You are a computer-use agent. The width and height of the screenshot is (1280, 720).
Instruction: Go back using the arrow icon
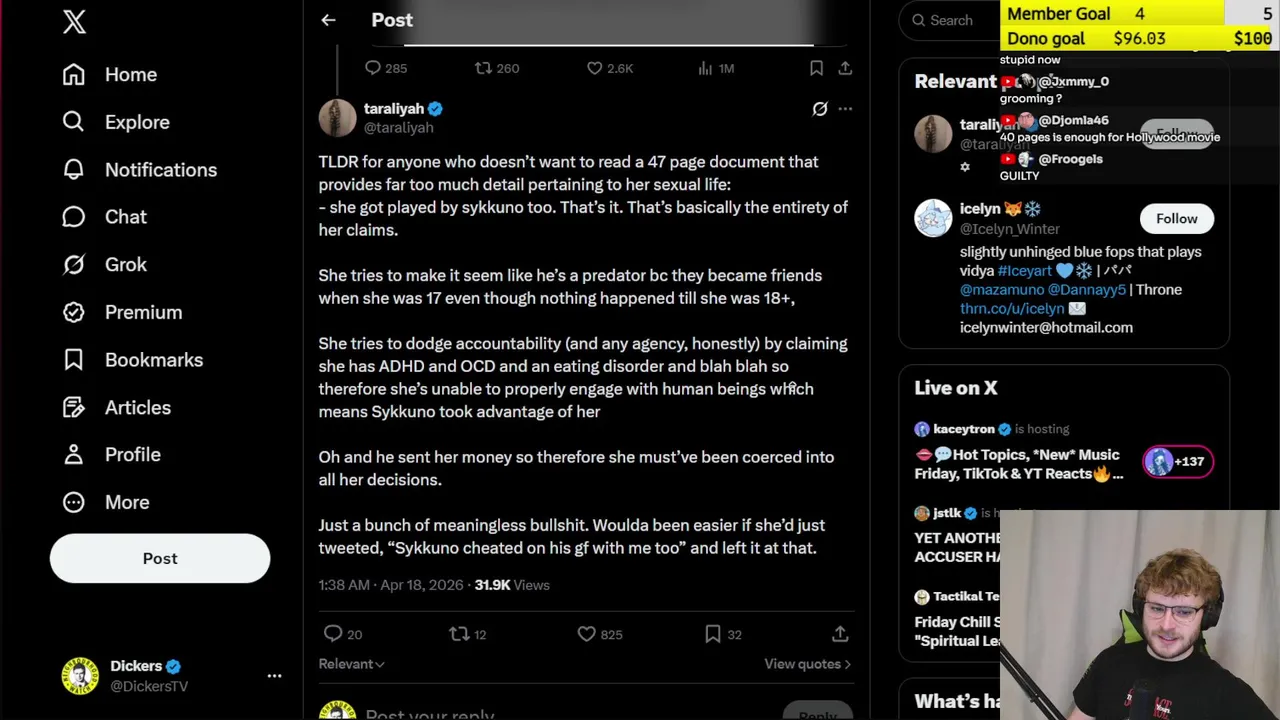[x=328, y=20]
